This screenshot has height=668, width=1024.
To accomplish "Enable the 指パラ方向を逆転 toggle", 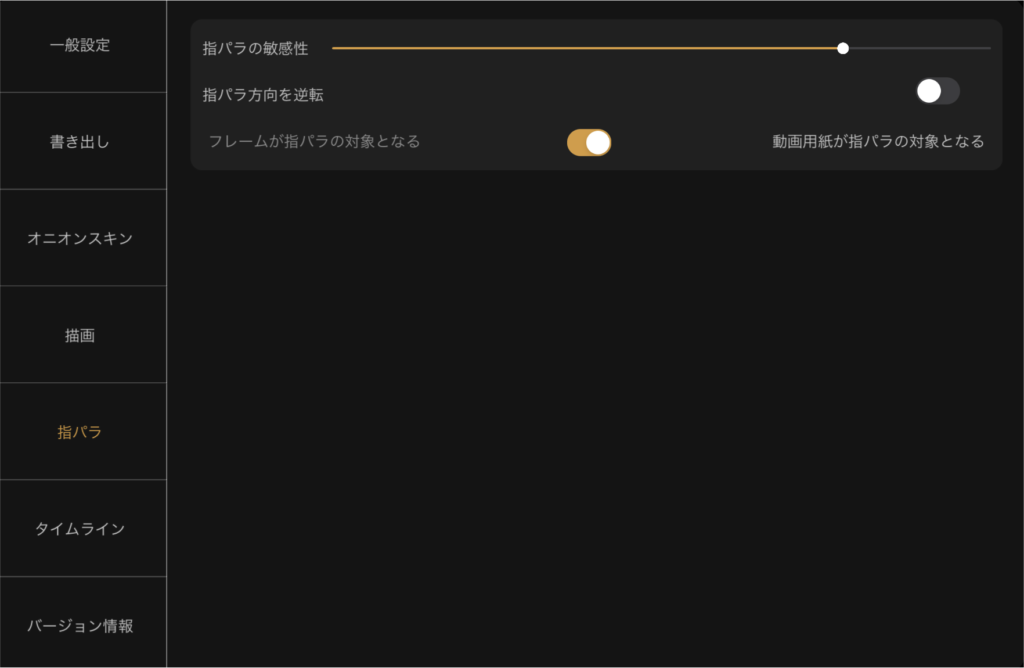I will 937,91.
